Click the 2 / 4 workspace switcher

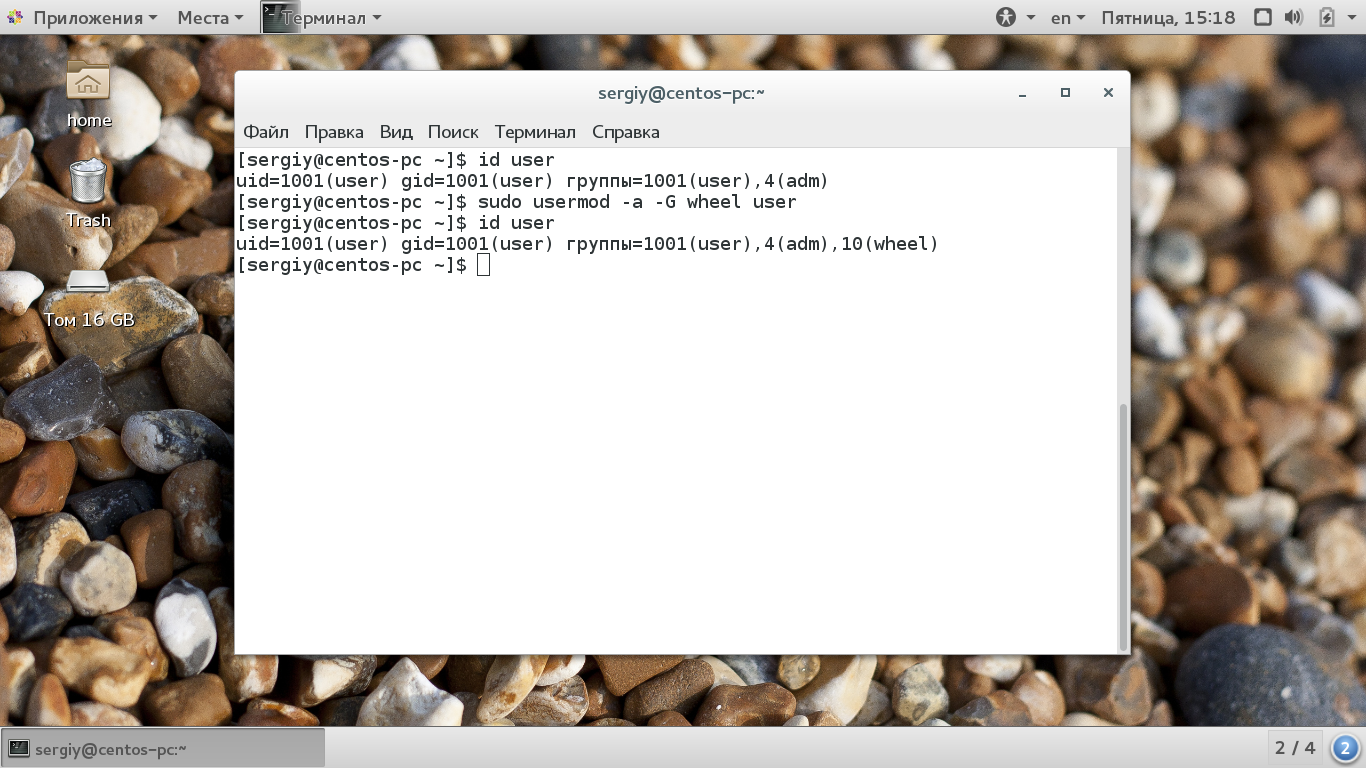point(1295,747)
